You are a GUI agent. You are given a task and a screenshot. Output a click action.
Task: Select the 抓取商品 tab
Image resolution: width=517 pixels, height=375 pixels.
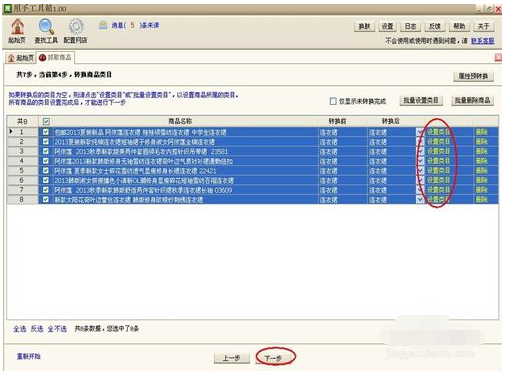(x=56, y=58)
